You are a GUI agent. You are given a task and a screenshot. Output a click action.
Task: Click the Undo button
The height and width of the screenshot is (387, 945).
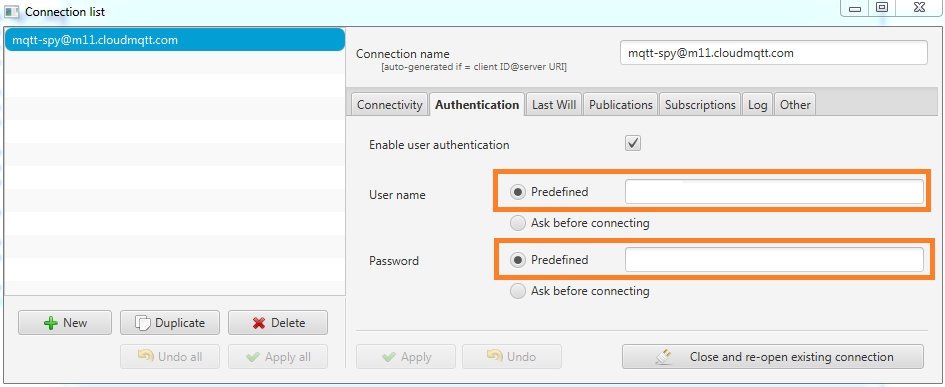512,356
